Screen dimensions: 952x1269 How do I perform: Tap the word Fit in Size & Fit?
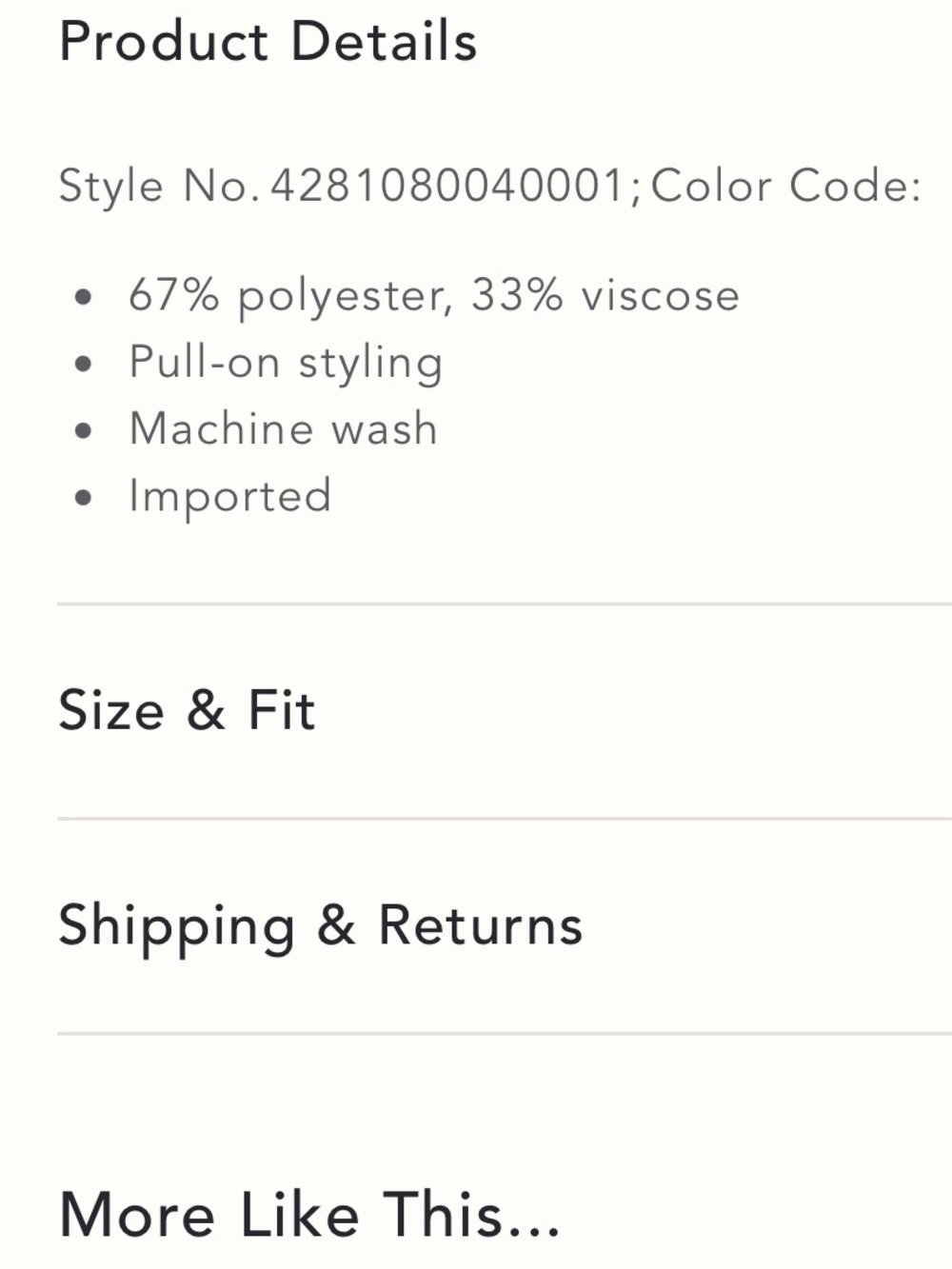click(281, 710)
